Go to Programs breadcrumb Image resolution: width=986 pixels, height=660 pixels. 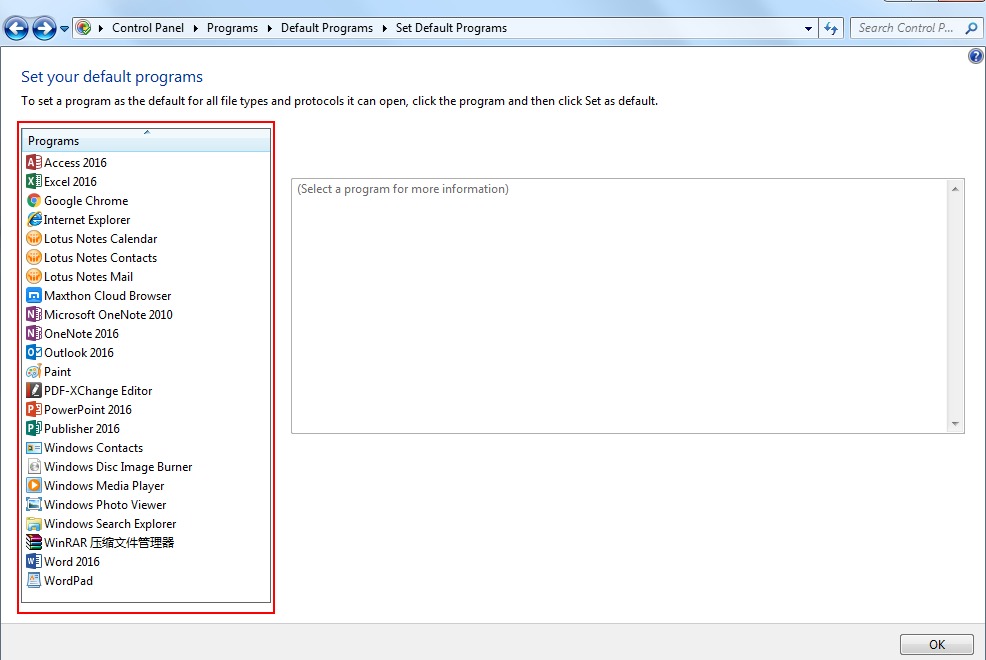pyautogui.click(x=232, y=28)
